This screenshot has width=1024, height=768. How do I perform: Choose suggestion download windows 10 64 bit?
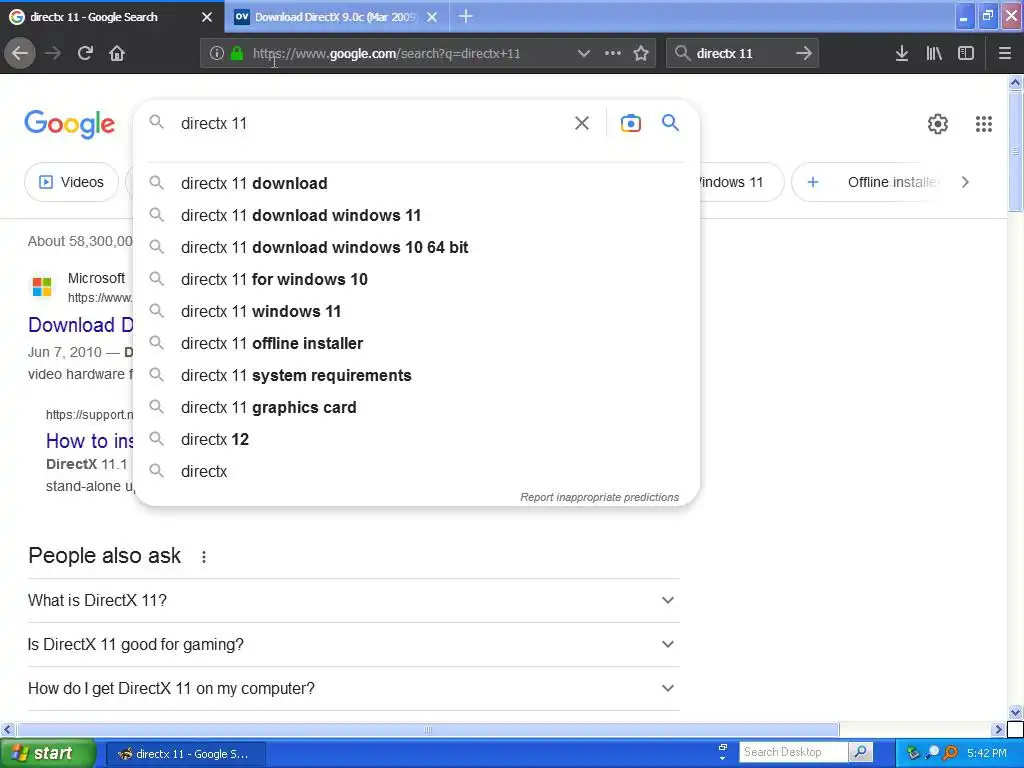[x=416, y=248]
